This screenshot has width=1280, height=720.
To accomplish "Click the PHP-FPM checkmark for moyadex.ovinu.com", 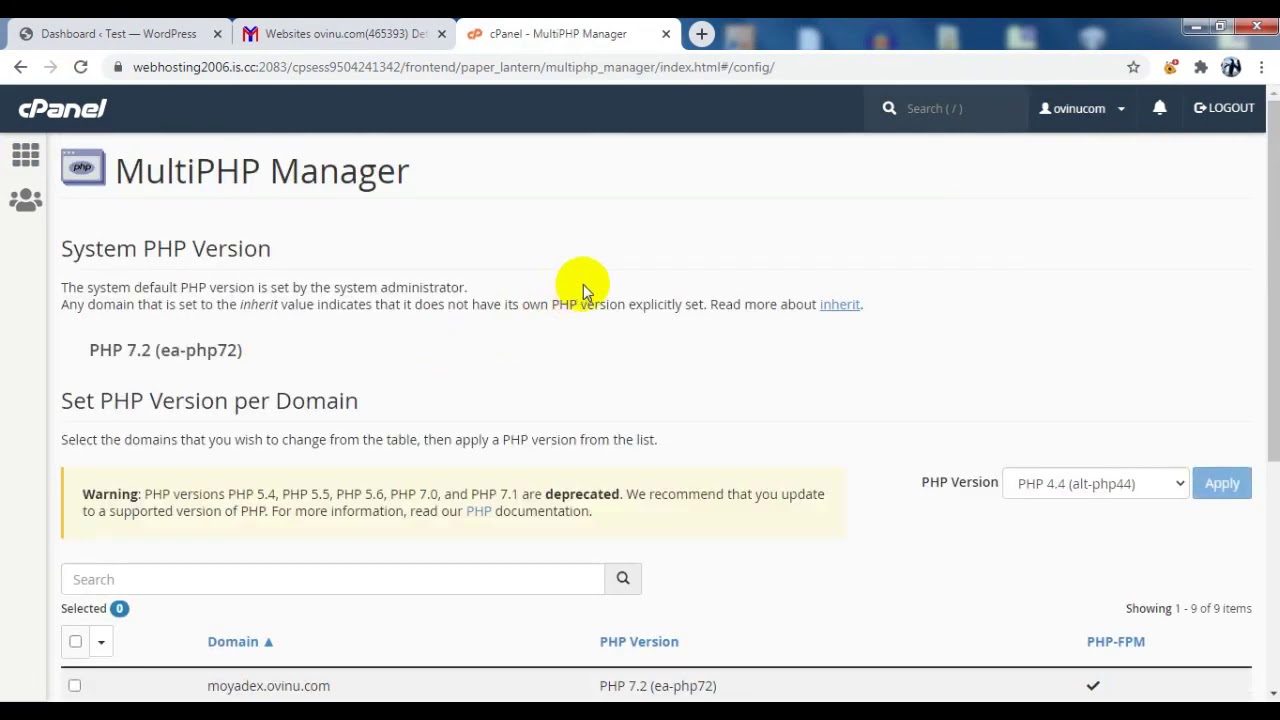I will (1093, 686).
